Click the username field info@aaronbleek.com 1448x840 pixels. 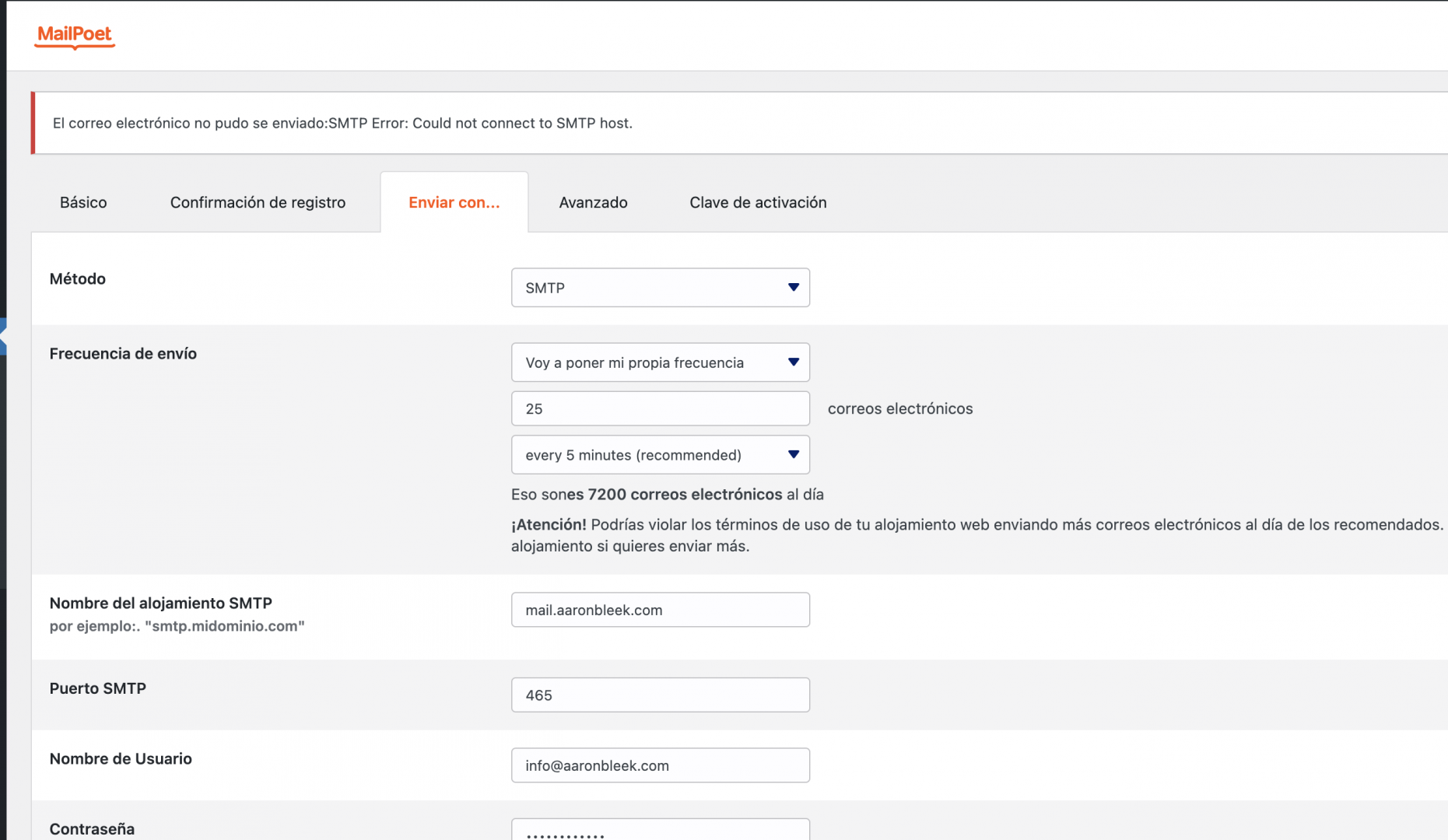(x=661, y=765)
